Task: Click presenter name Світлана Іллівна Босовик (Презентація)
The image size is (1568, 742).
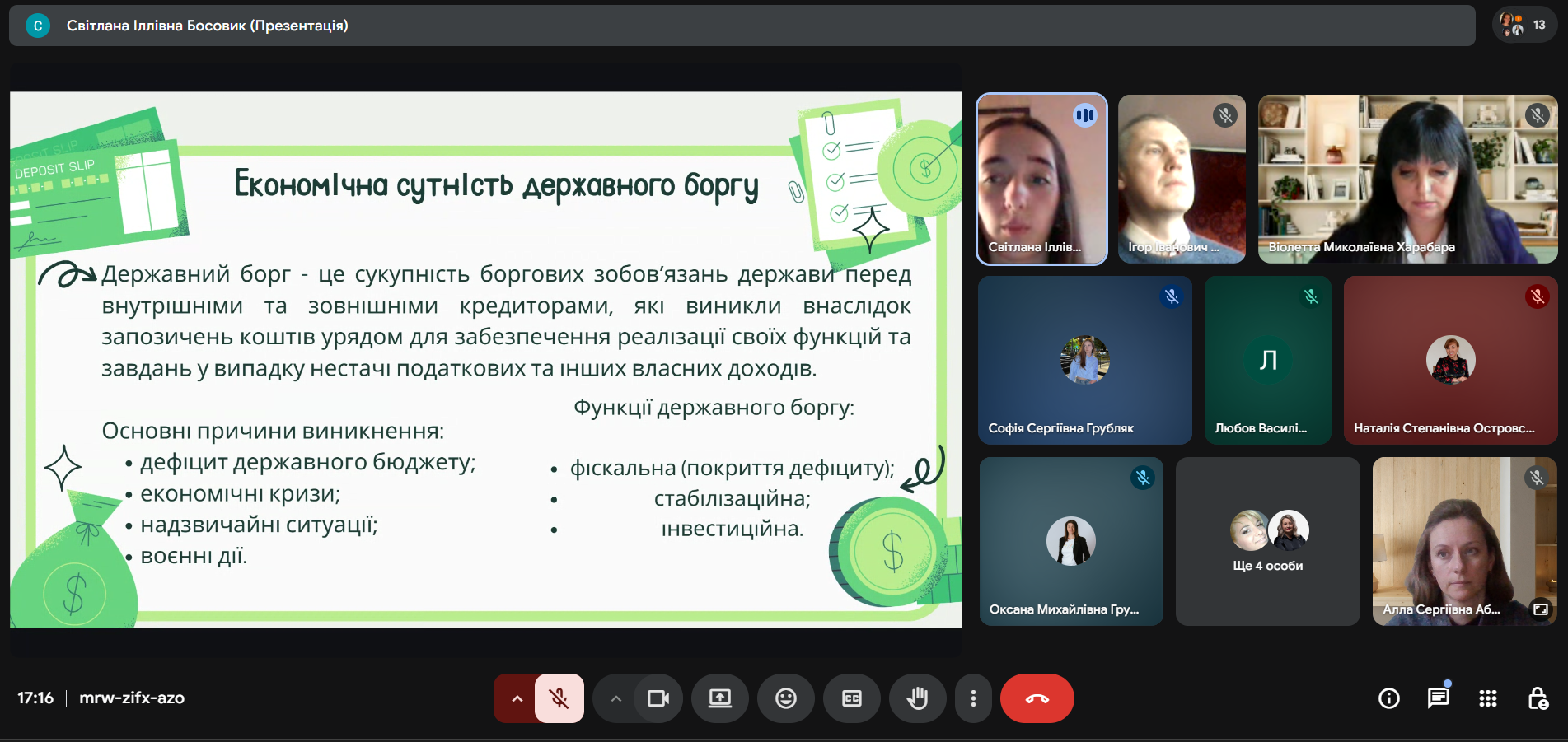Action: [x=208, y=26]
